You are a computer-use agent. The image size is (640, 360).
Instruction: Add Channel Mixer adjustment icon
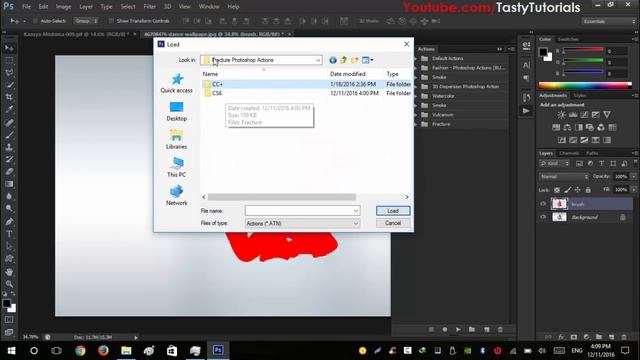tap(601, 127)
